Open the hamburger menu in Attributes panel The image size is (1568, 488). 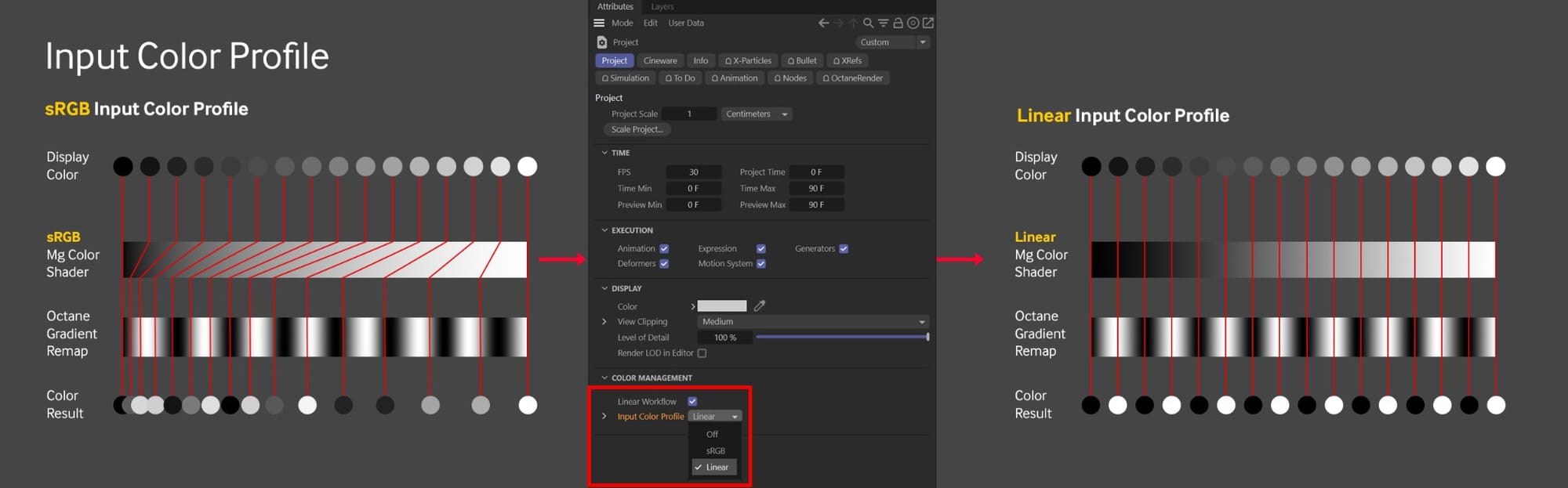[x=599, y=23]
